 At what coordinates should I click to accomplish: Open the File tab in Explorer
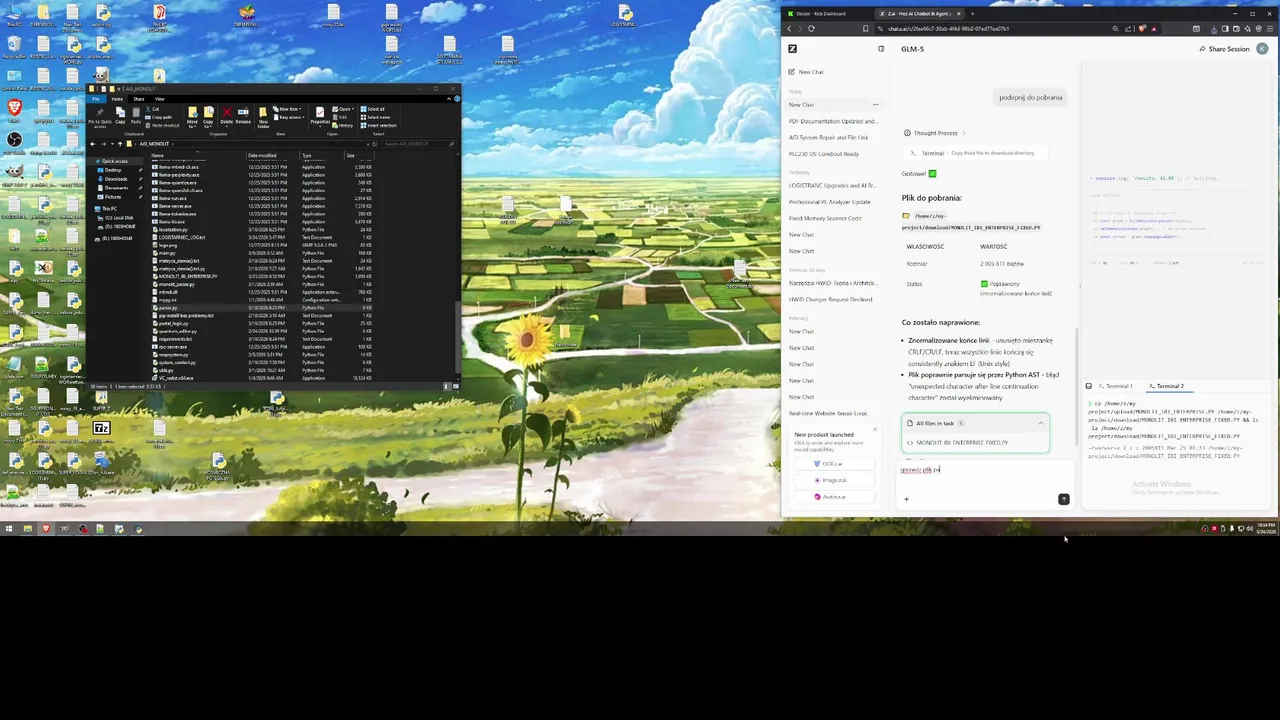[x=96, y=99]
